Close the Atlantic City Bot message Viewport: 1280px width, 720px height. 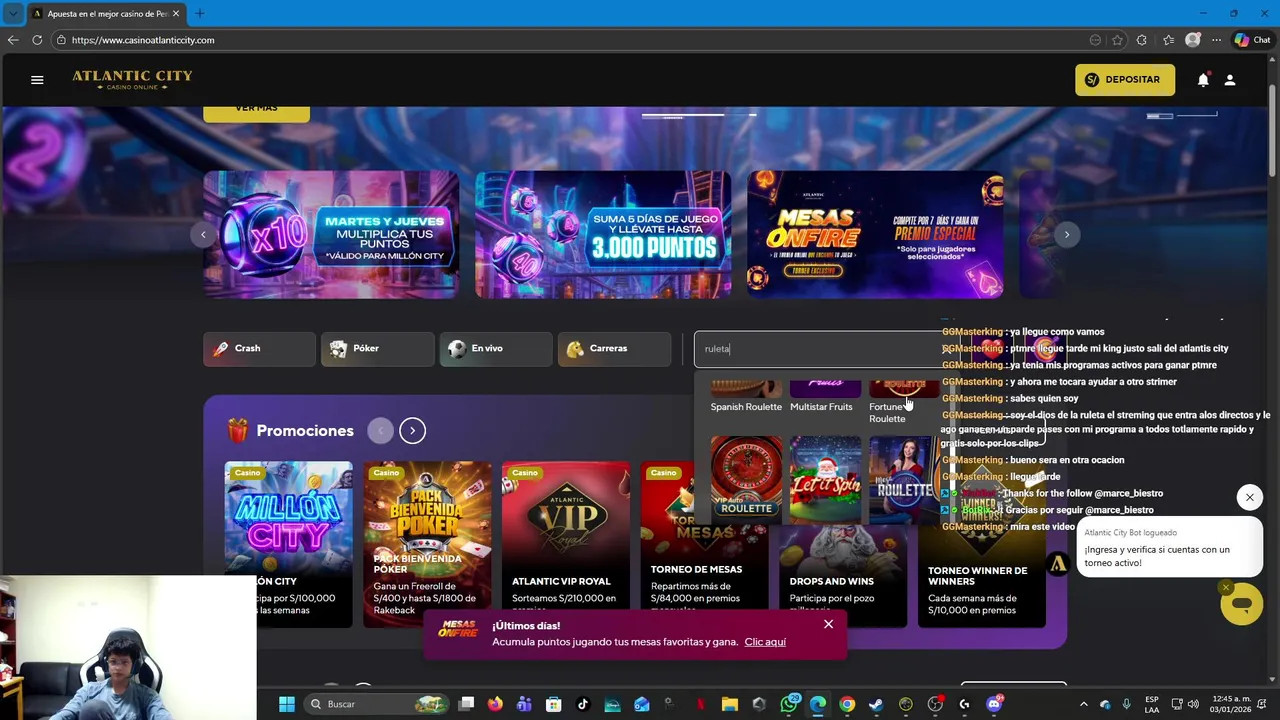click(1249, 497)
